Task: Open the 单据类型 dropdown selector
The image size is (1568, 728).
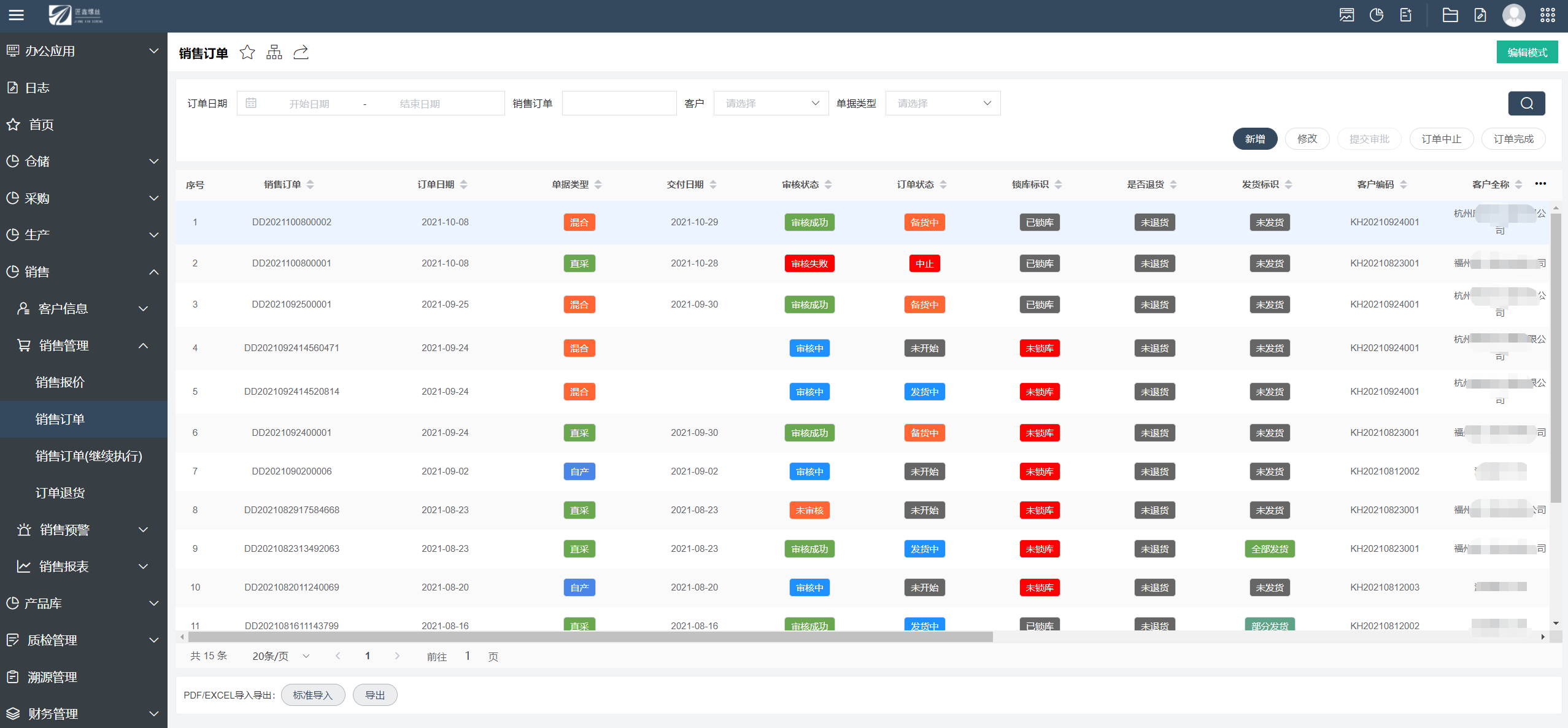Action: click(x=943, y=103)
